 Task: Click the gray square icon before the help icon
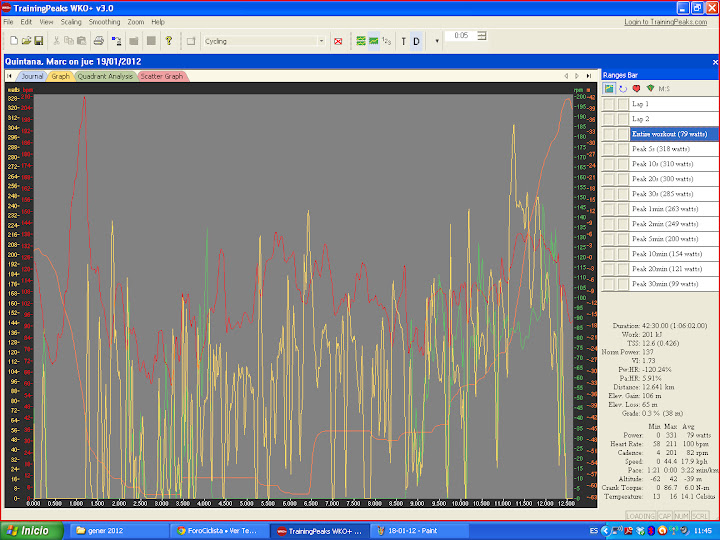pos(151,41)
